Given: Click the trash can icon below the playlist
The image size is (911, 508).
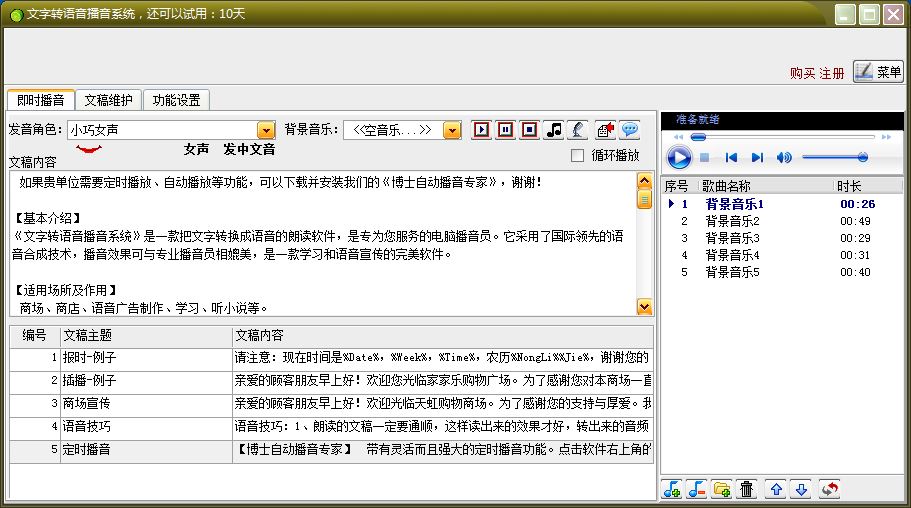Looking at the screenshot, I should coord(747,489).
